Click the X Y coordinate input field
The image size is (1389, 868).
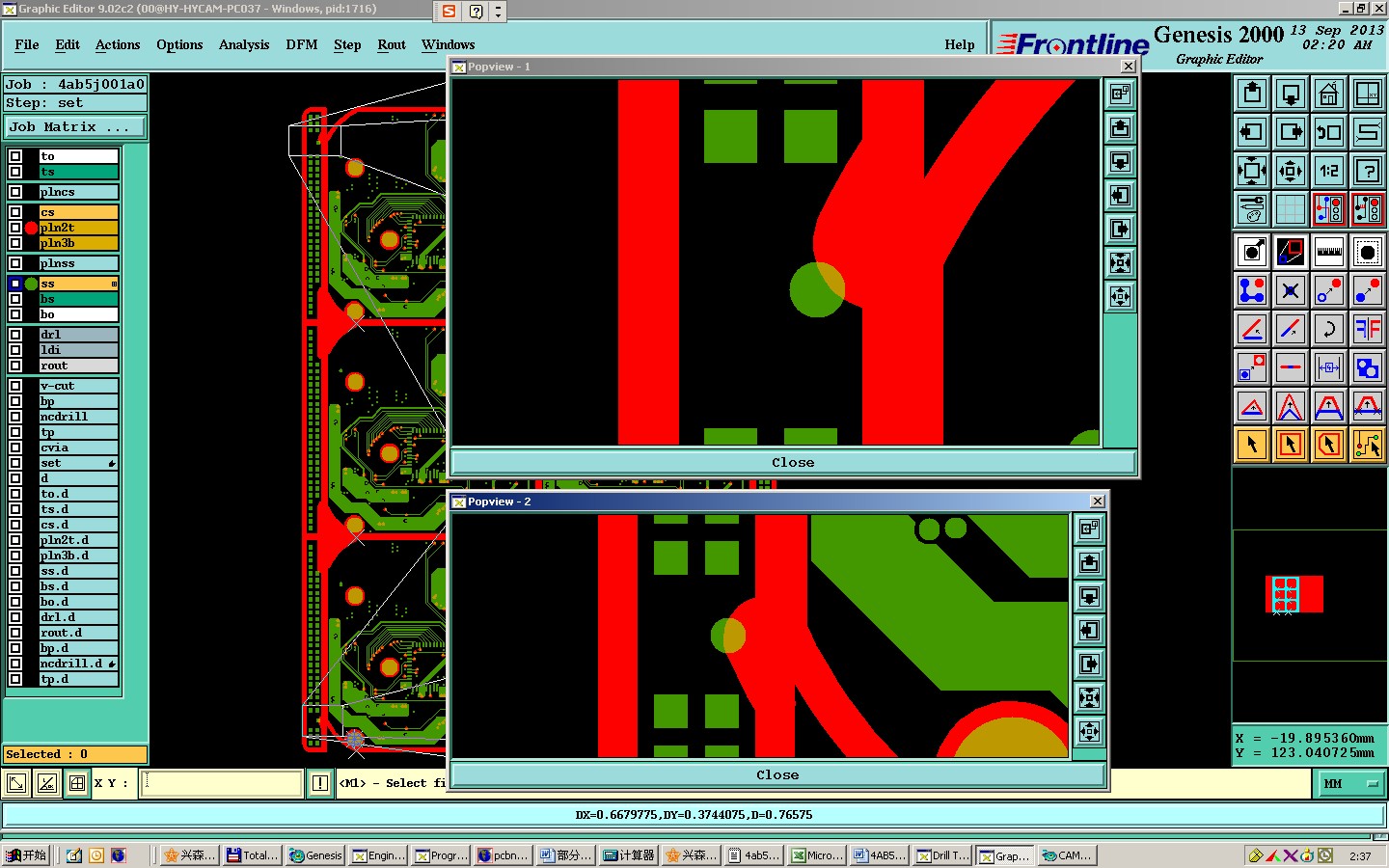(x=222, y=783)
